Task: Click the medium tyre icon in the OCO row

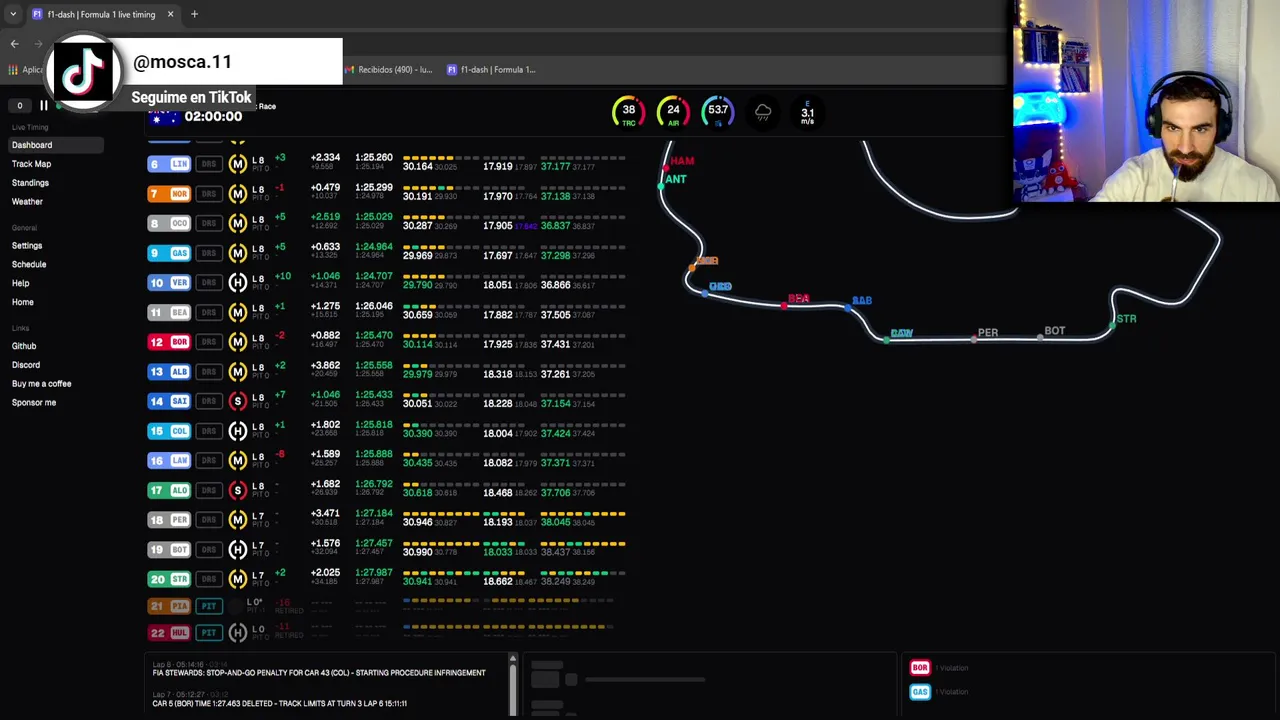Action: (237, 223)
